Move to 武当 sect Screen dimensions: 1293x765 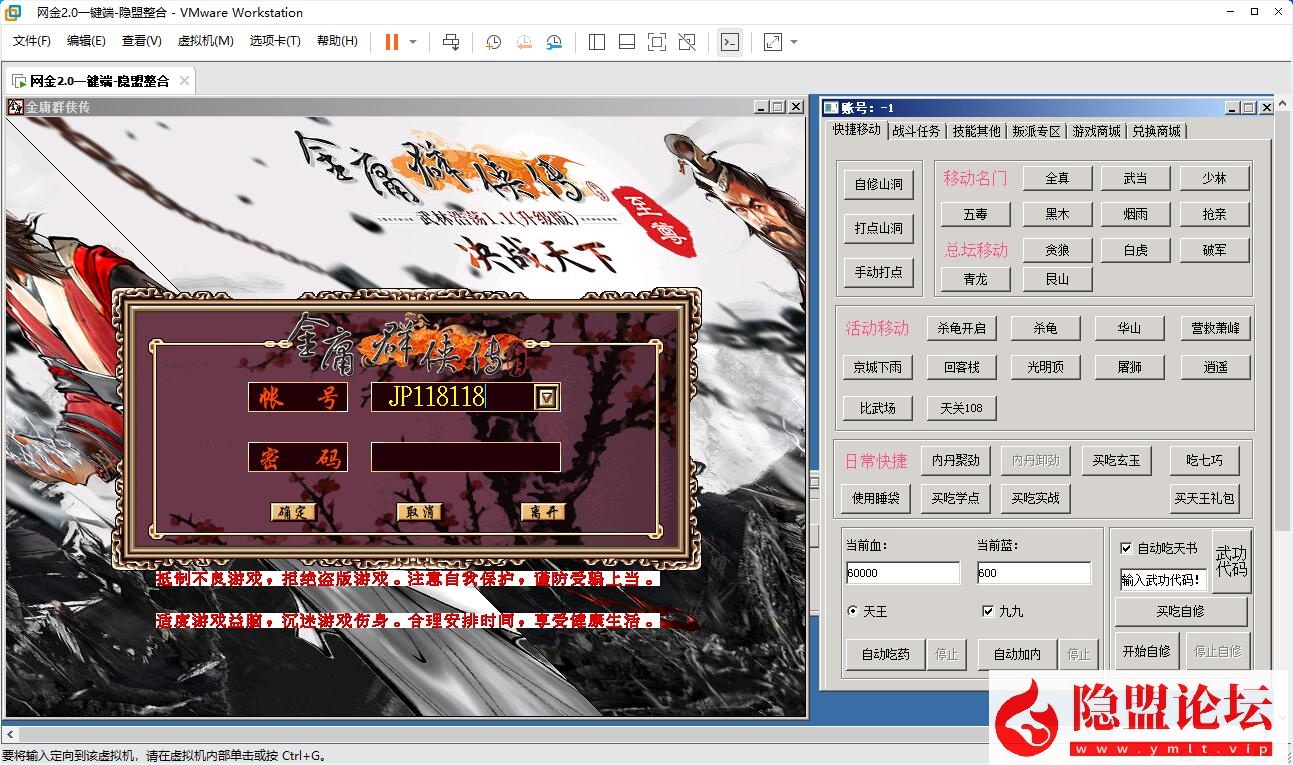(1135, 178)
